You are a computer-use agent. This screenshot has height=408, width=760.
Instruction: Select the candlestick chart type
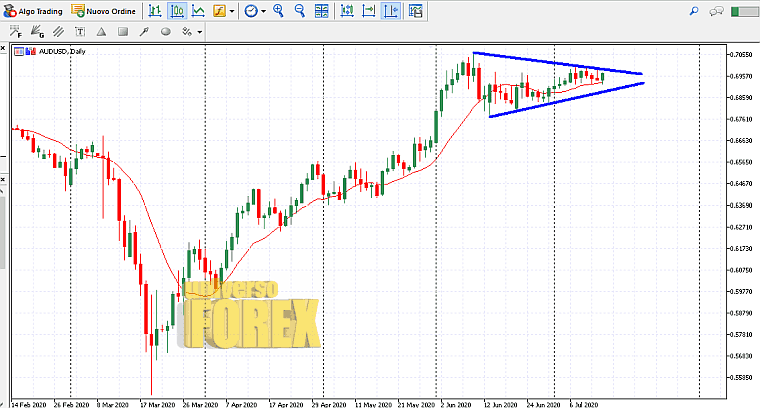(177, 11)
